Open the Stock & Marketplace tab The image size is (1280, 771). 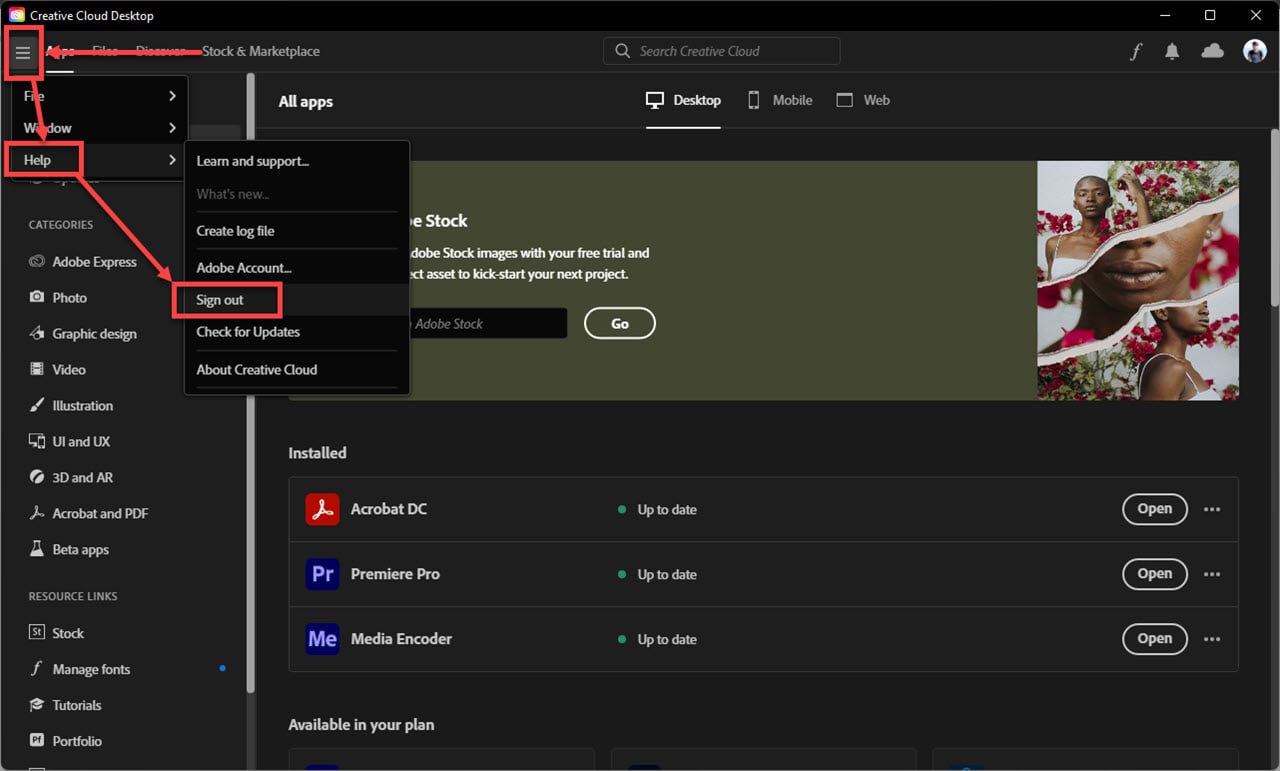click(x=261, y=51)
